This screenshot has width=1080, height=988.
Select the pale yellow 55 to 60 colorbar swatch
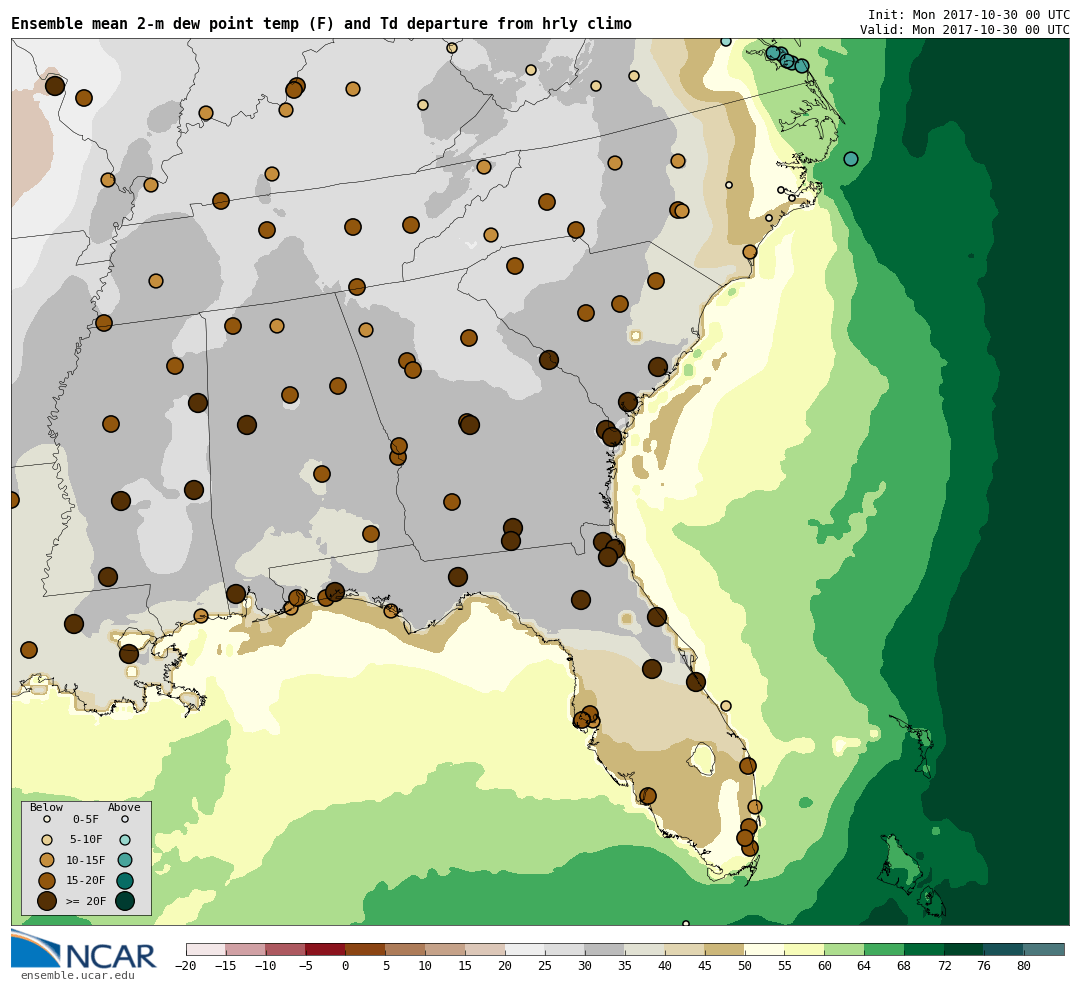804,949
